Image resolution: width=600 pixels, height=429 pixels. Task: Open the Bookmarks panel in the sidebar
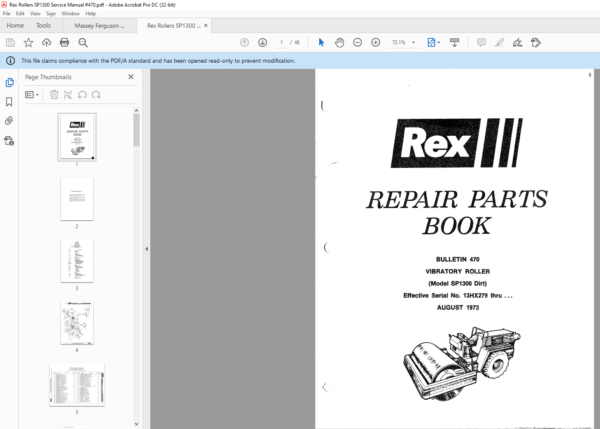pos(8,101)
